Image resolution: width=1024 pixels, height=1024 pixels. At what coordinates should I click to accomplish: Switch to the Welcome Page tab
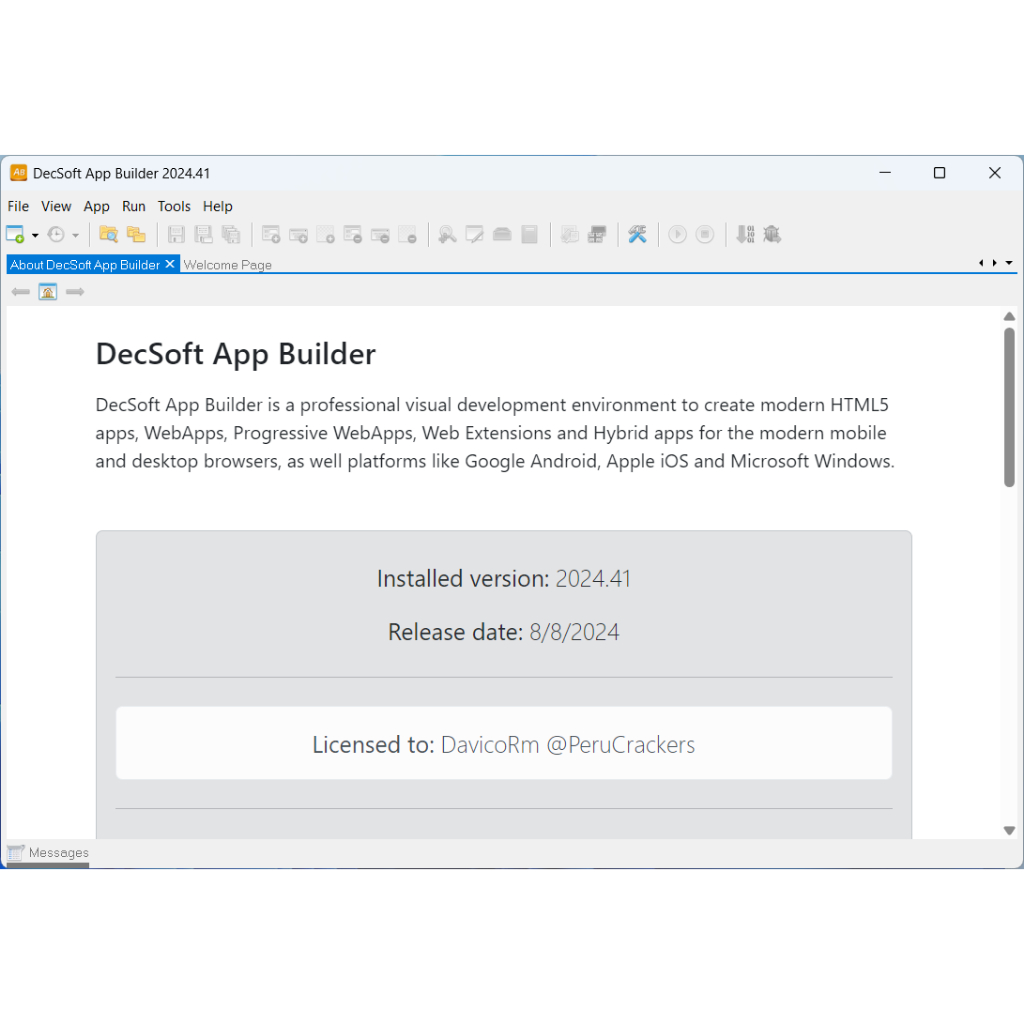coord(227,264)
